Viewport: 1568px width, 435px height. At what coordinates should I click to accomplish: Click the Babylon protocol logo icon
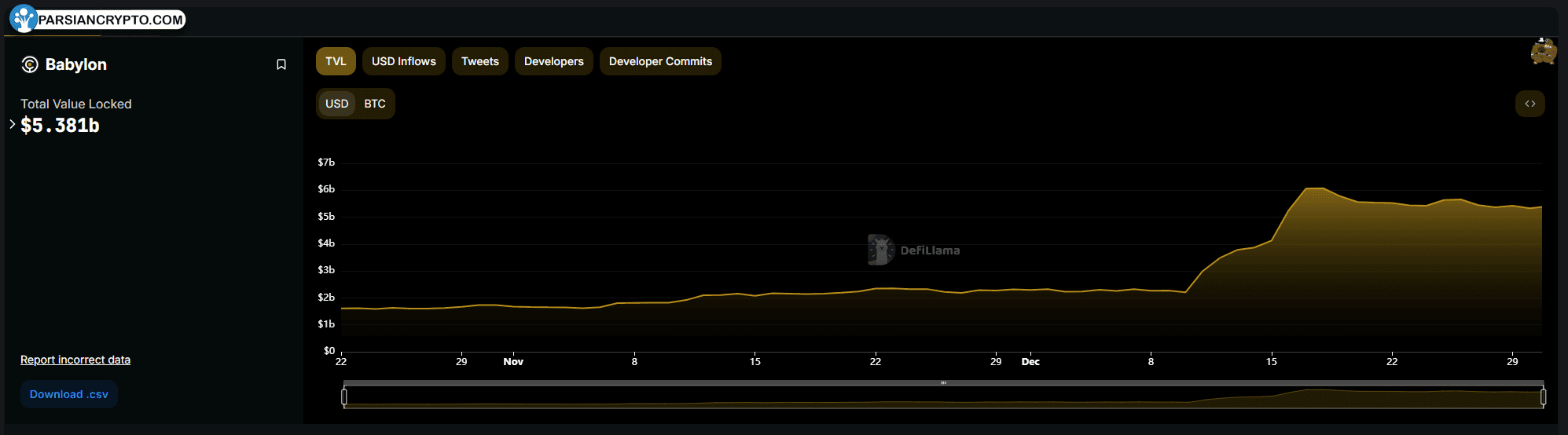(30, 64)
